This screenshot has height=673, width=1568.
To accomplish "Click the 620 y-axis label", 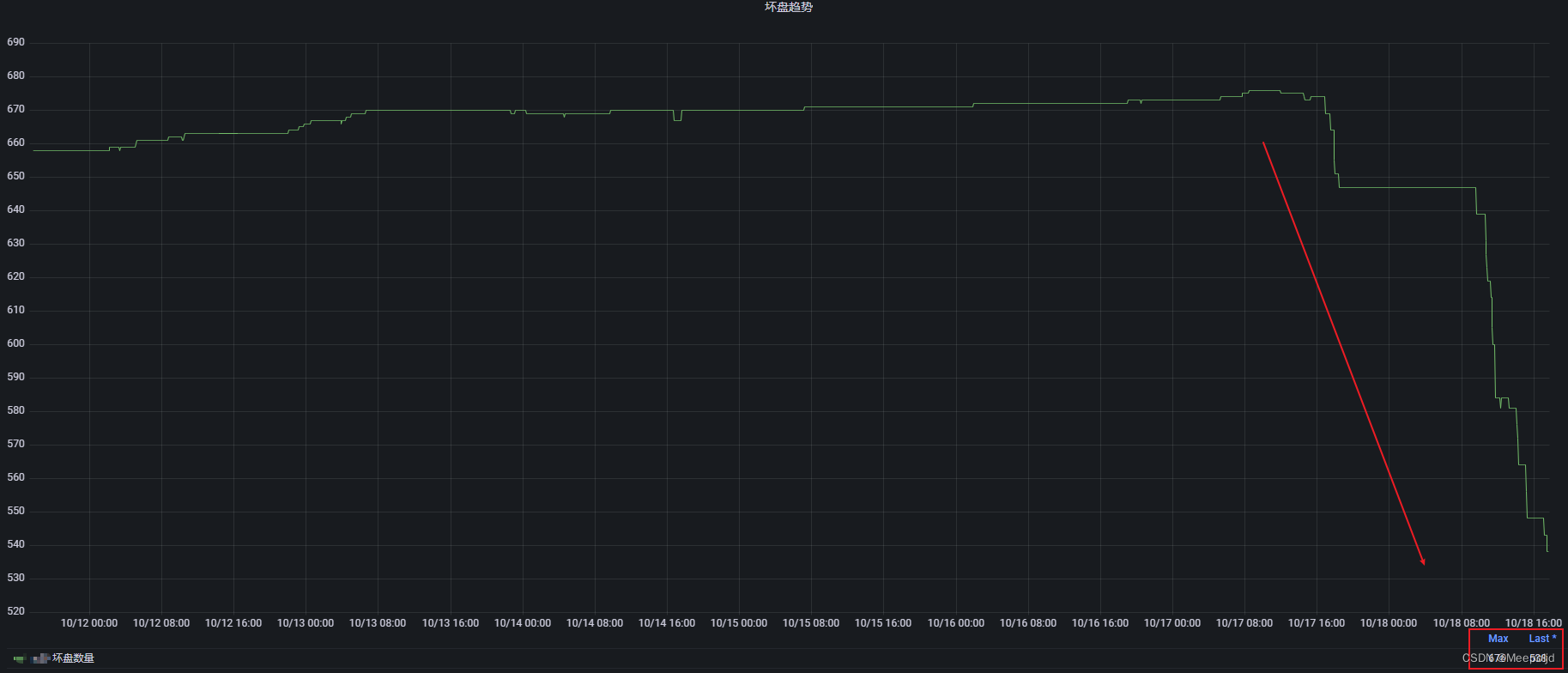I will [x=15, y=276].
